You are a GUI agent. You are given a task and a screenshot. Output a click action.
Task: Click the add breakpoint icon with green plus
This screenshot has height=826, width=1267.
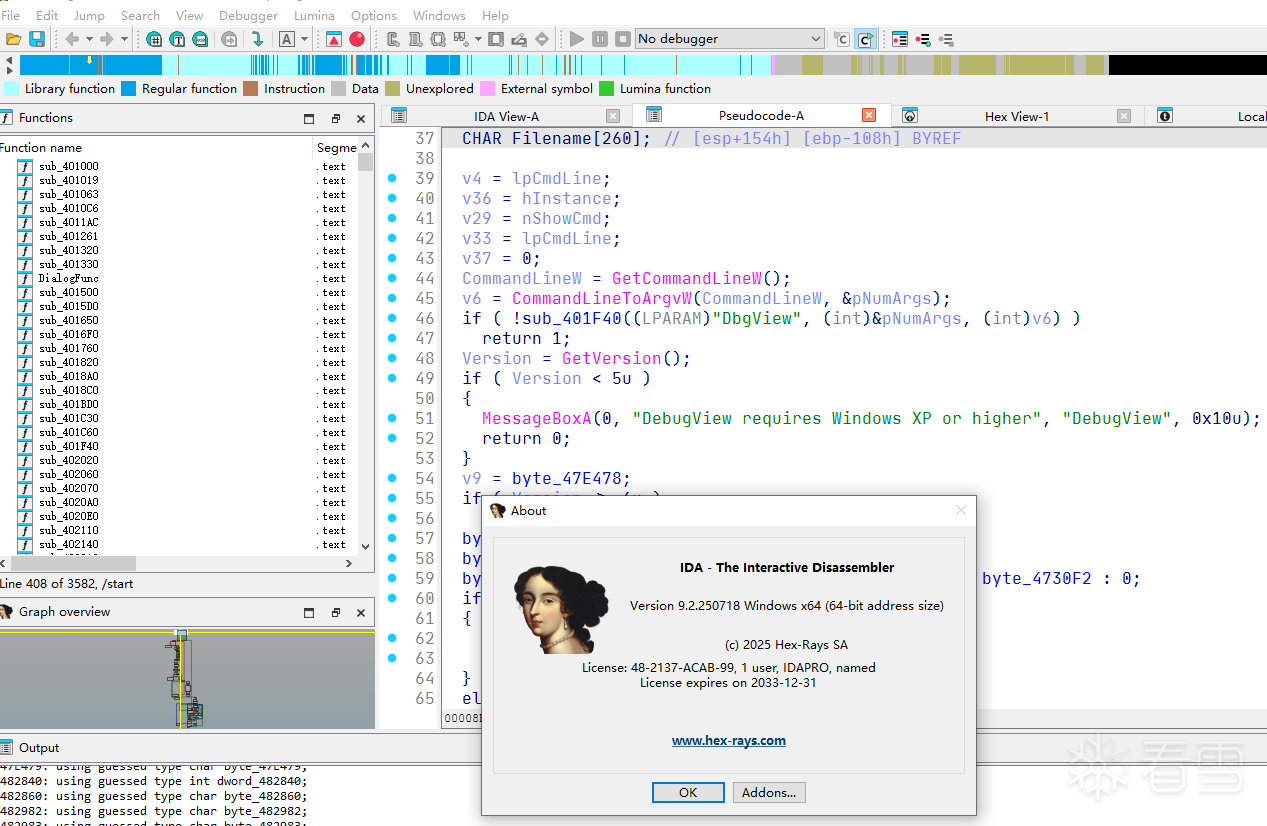(x=923, y=39)
